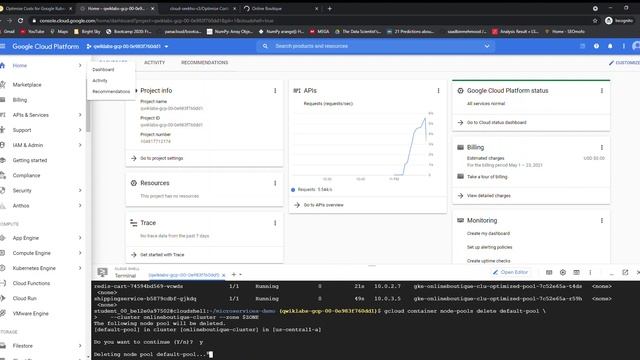
Task: Expand the Anthos submenu chevron
Action: (80, 205)
